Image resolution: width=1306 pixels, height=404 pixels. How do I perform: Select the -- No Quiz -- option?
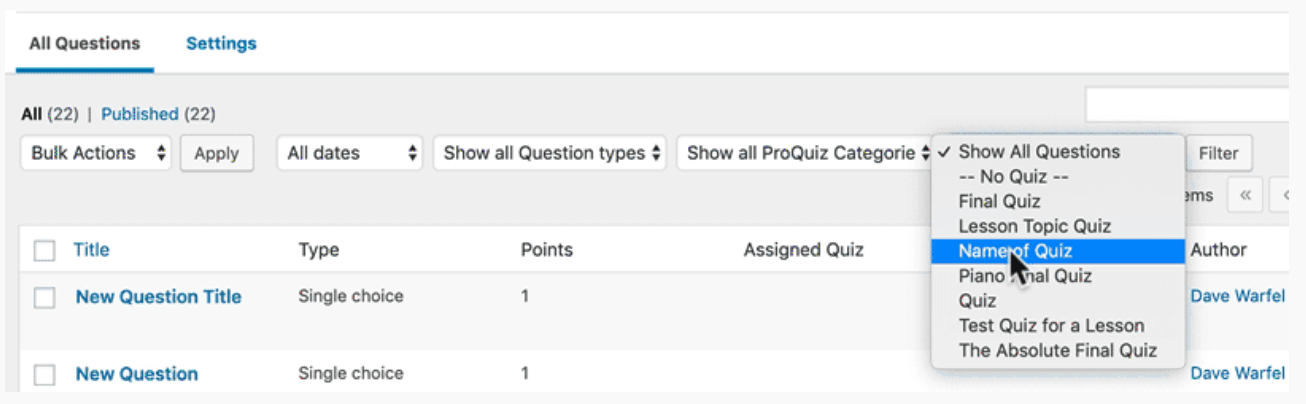pyautogui.click(x=1014, y=177)
